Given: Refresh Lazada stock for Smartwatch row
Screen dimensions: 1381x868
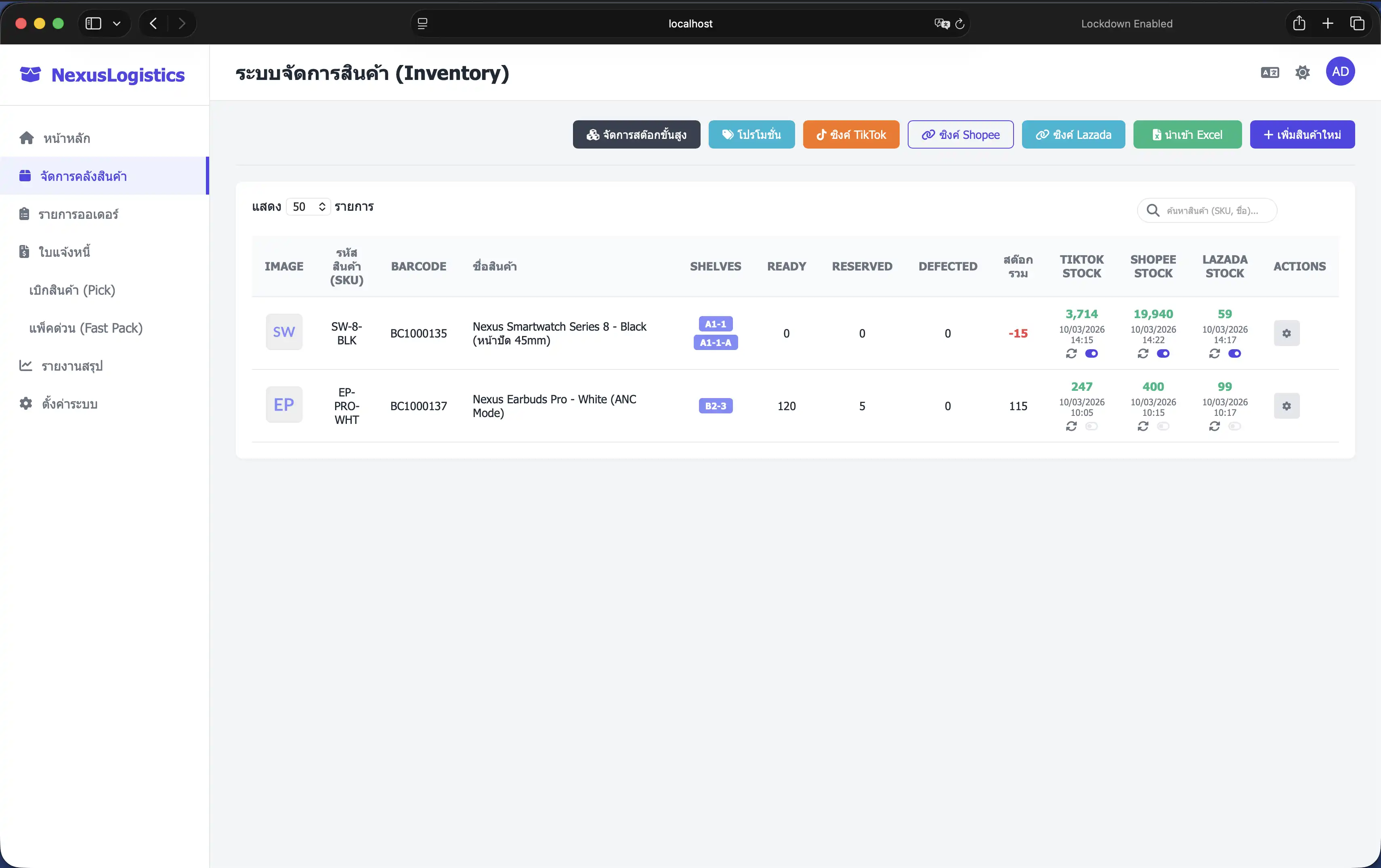Looking at the screenshot, I should pyautogui.click(x=1214, y=354).
